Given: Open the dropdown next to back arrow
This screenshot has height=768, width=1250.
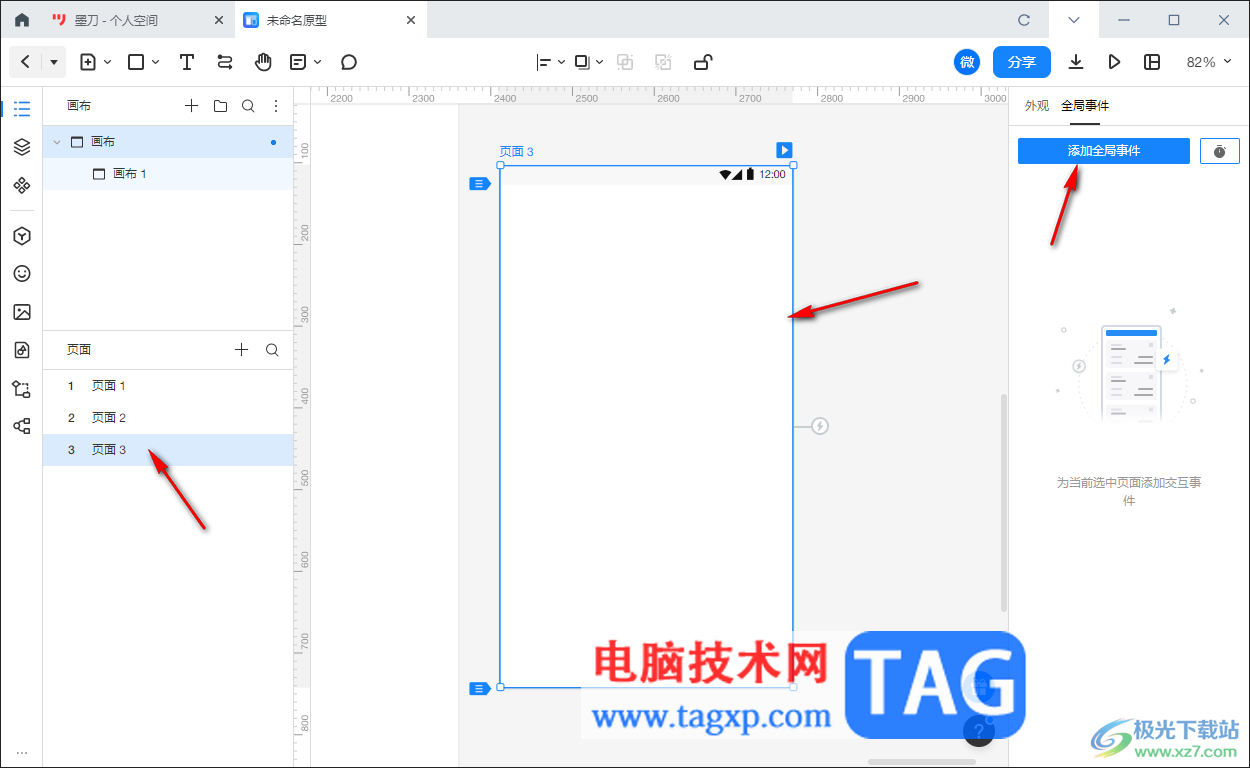Looking at the screenshot, I should (54, 62).
